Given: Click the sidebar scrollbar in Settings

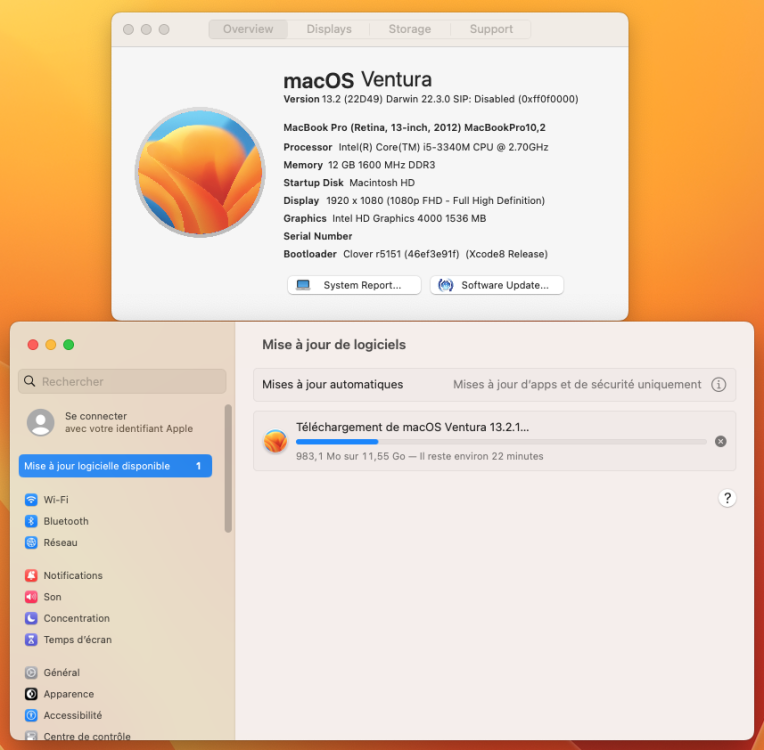Looking at the screenshot, I should (x=228, y=468).
